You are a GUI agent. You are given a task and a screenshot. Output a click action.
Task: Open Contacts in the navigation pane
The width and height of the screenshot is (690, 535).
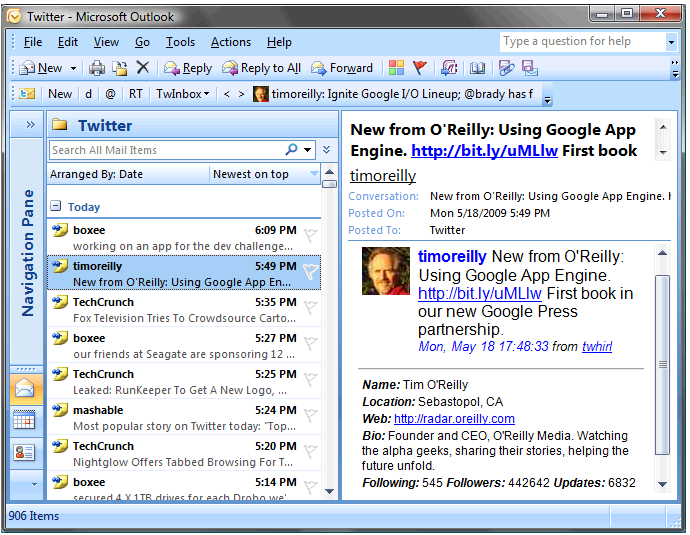[x=24, y=452]
